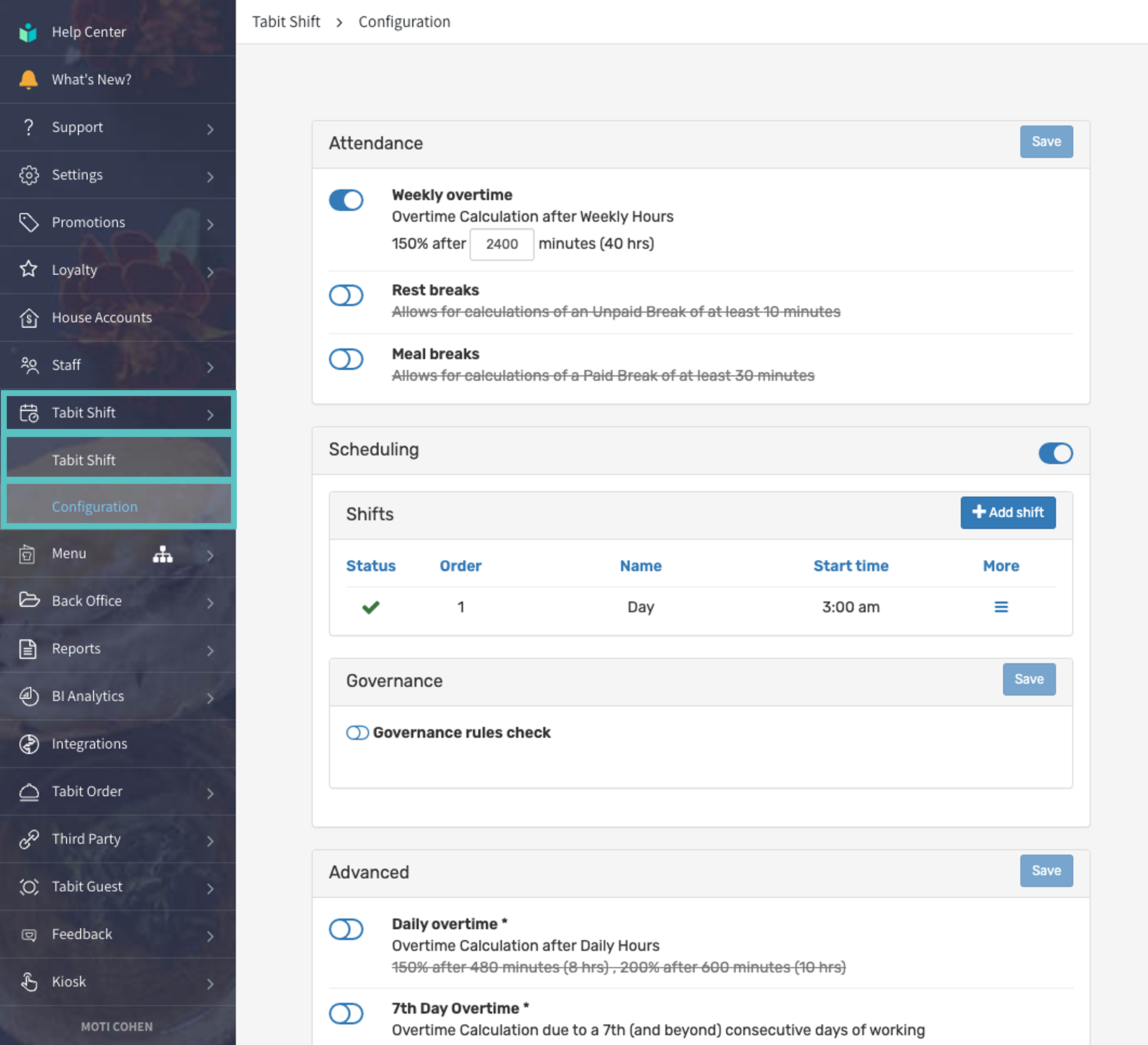Open the What's New? menu item

tap(118, 80)
